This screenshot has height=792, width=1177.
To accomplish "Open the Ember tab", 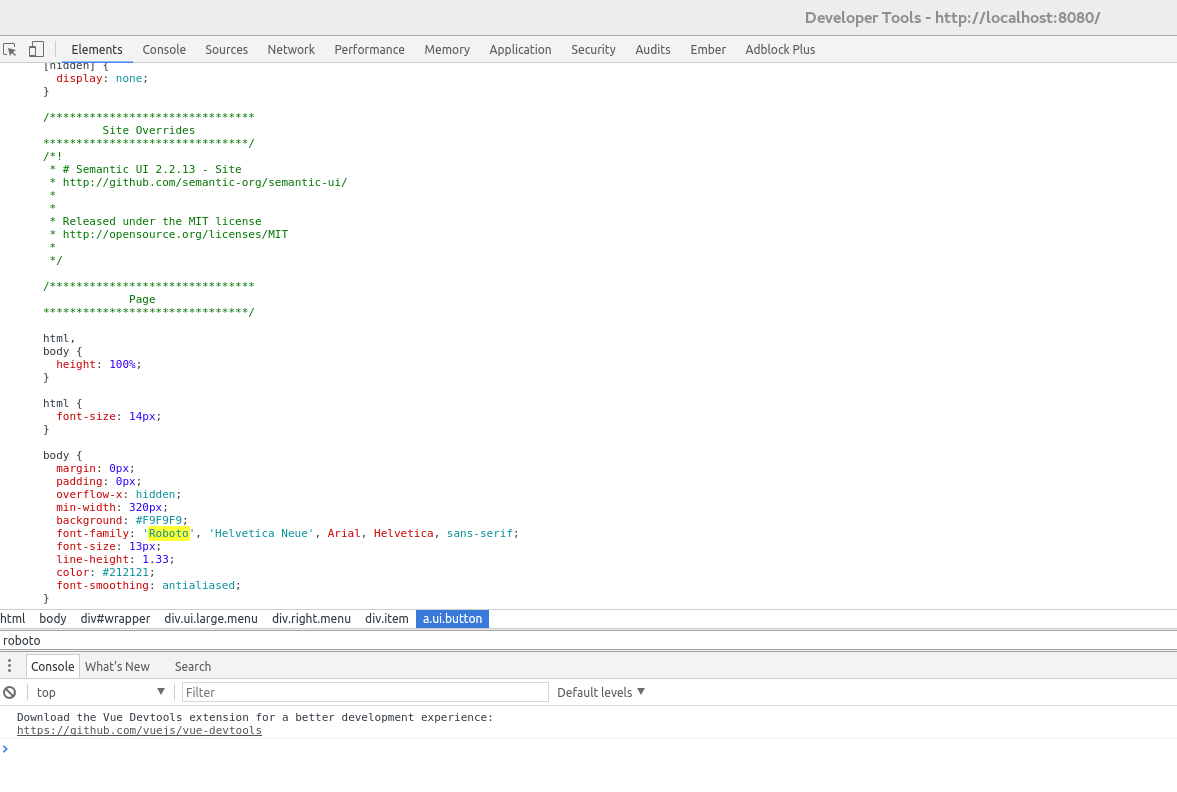I will 708,50.
